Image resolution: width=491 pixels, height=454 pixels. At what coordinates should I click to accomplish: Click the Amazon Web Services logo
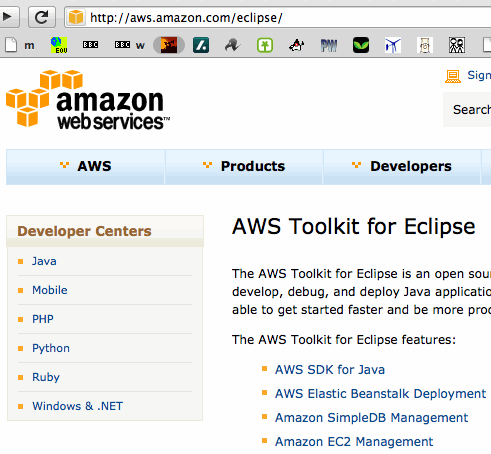(88, 99)
